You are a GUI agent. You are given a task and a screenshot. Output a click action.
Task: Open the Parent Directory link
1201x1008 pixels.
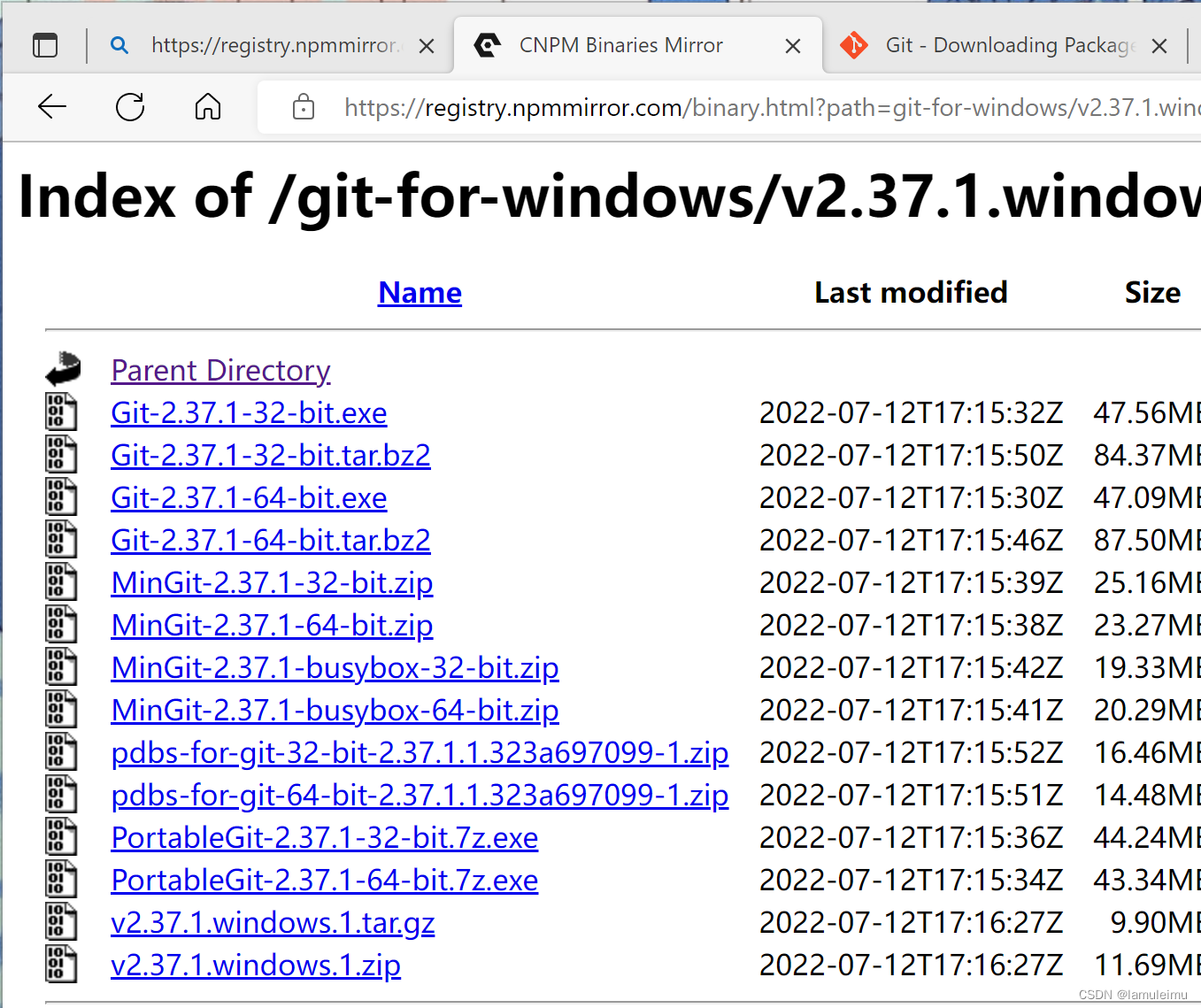(221, 370)
